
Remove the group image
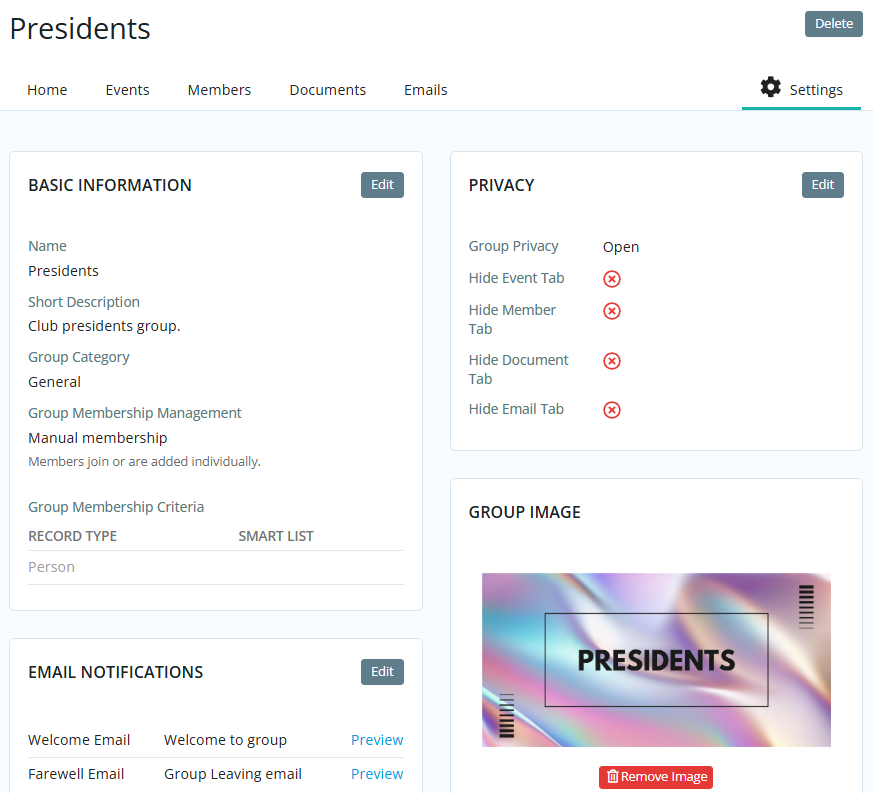point(656,777)
